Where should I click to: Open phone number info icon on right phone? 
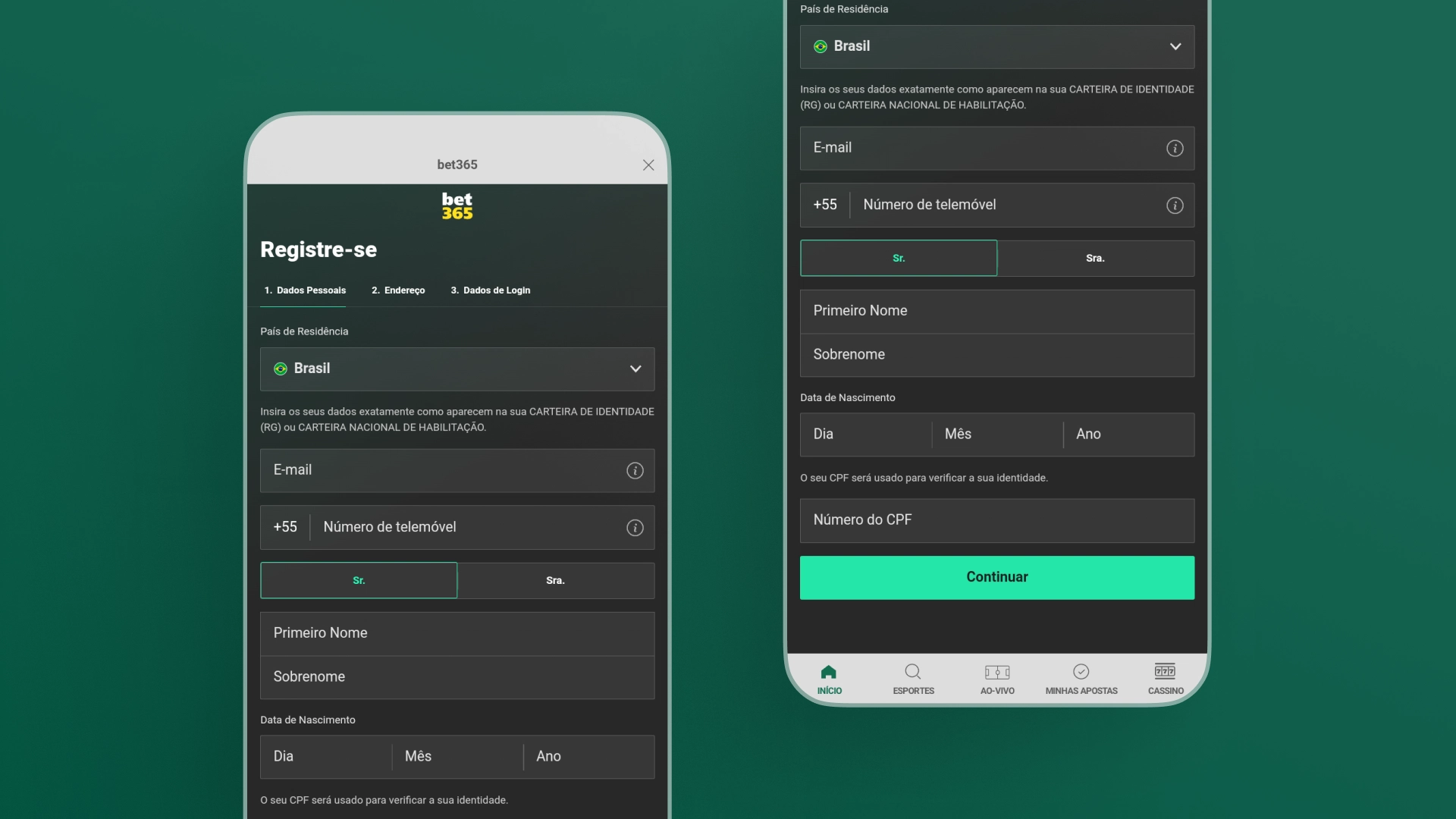(x=1175, y=206)
